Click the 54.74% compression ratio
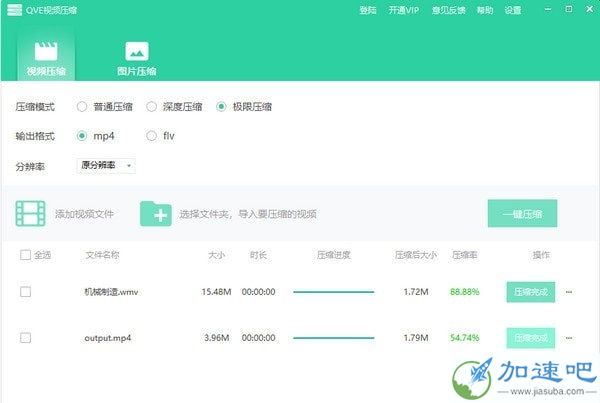Image resolution: width=600 pixels, height=403 pixels. 465,338
